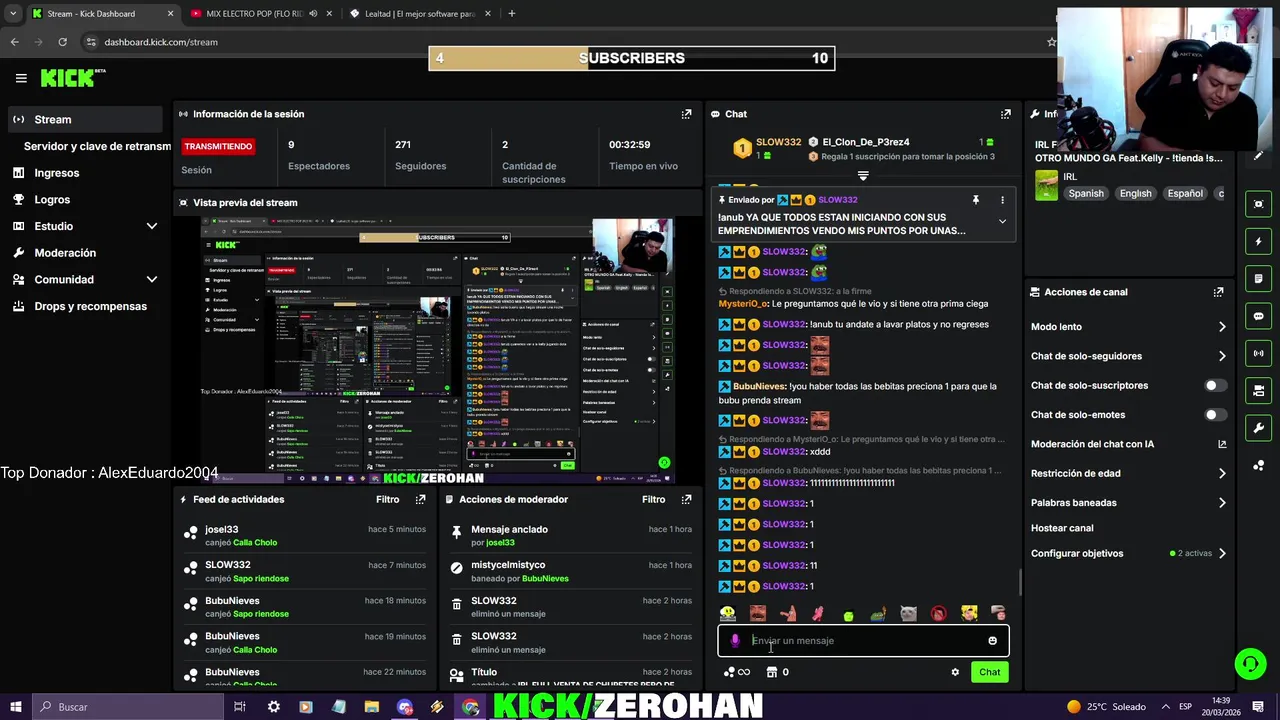Open Filtro in Feed de actividades
The height and width of the screenshot is (720, 1280).
(387, 499)
